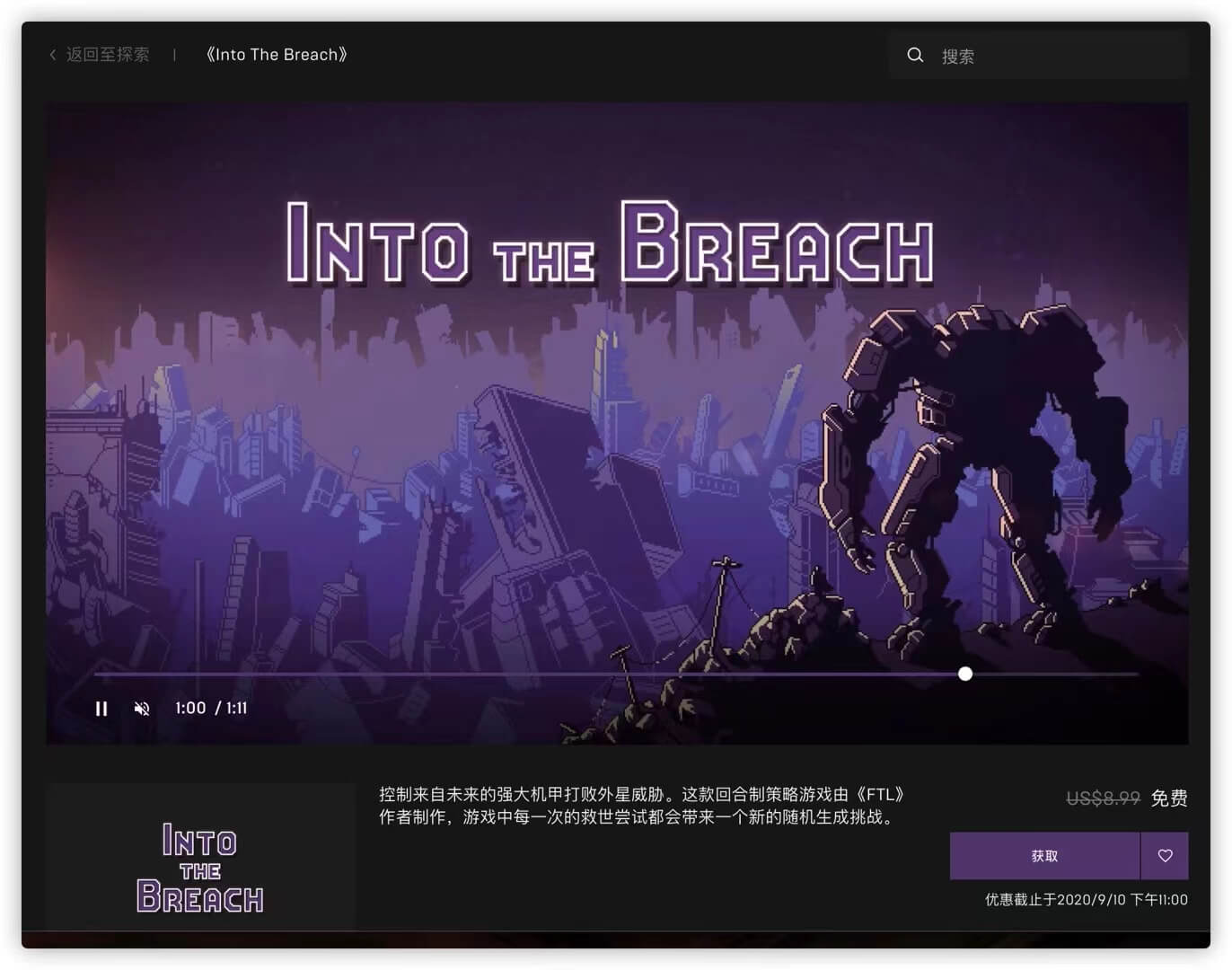Viewport: 1232px width, 970px height.
Task: Click the 获取 get button
Action: (1045, 856)
